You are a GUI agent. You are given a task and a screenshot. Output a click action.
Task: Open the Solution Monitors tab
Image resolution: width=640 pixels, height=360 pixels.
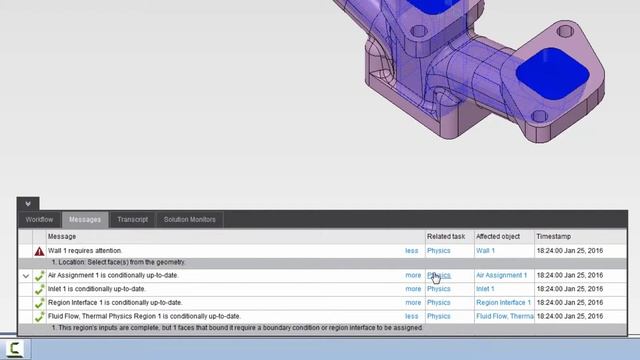tap(189, 220)
